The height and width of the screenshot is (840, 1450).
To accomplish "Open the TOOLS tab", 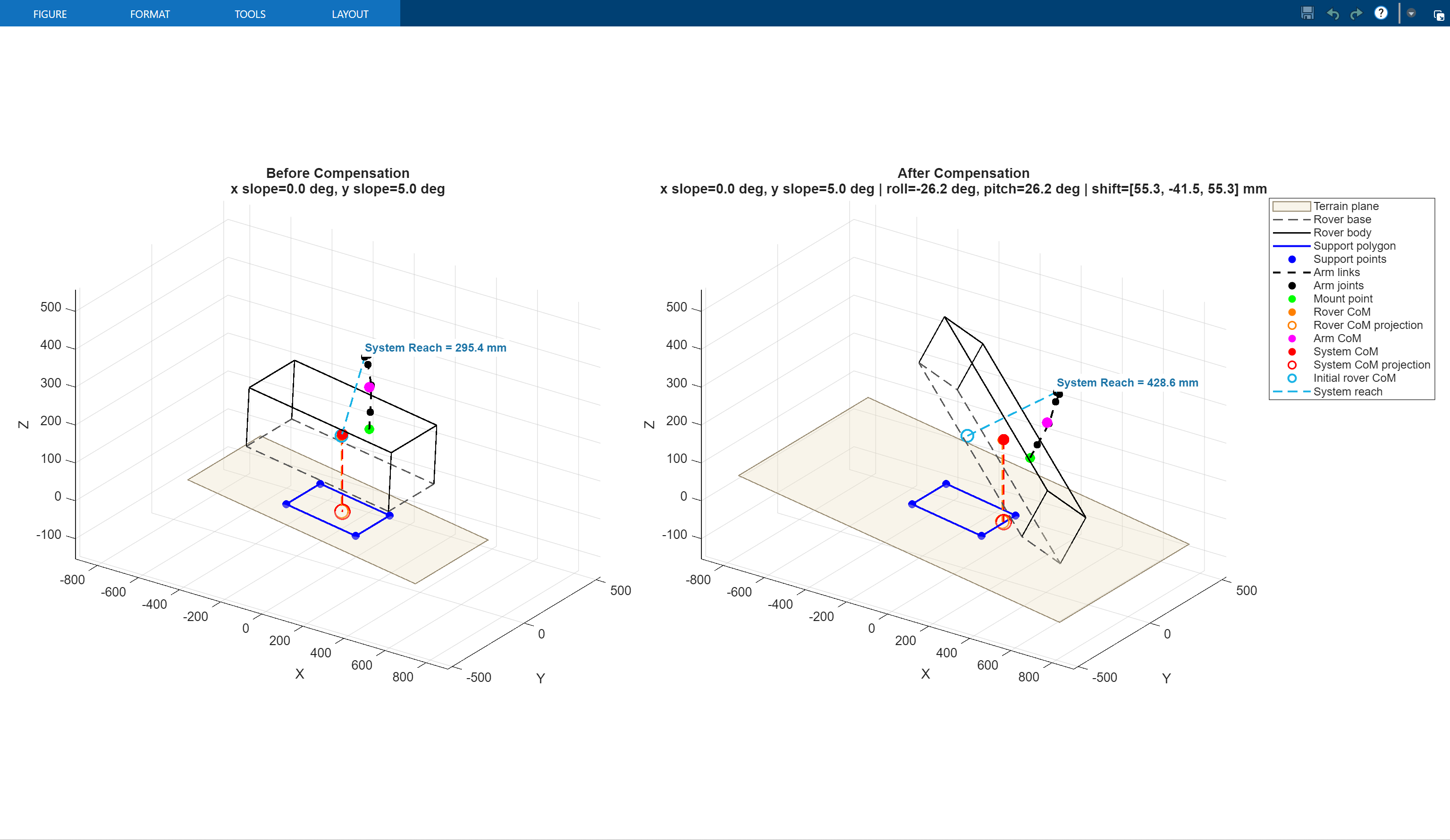I will [250, 14].
